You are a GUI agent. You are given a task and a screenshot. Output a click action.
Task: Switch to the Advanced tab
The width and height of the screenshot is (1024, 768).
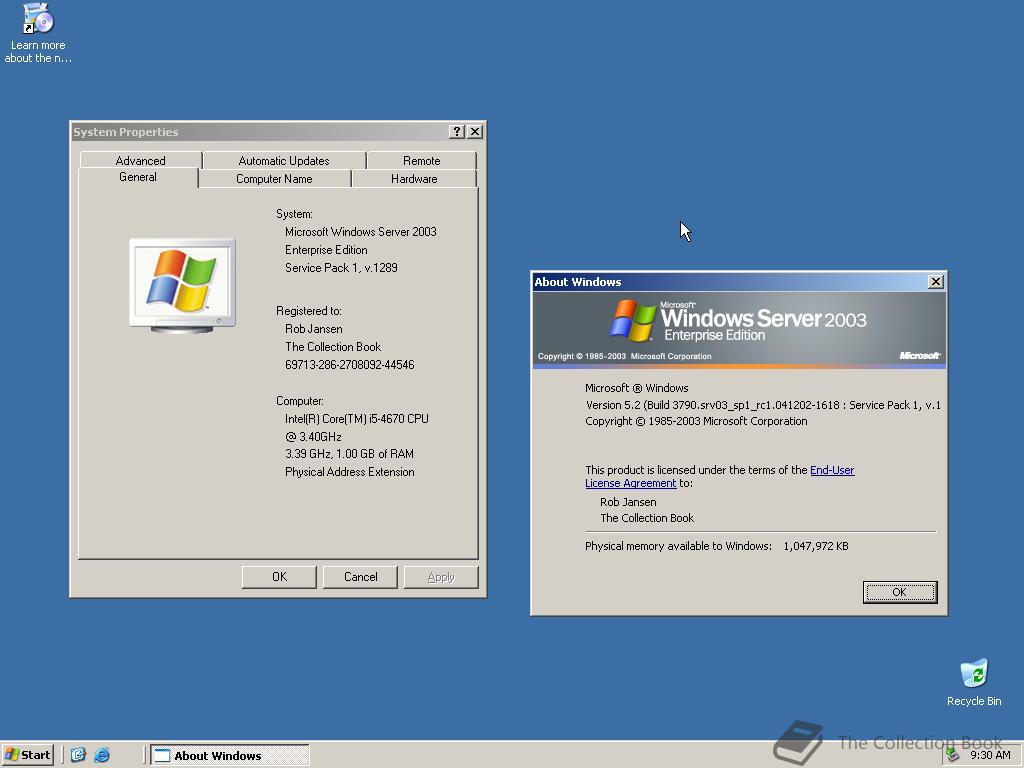[x=140, y=161]
